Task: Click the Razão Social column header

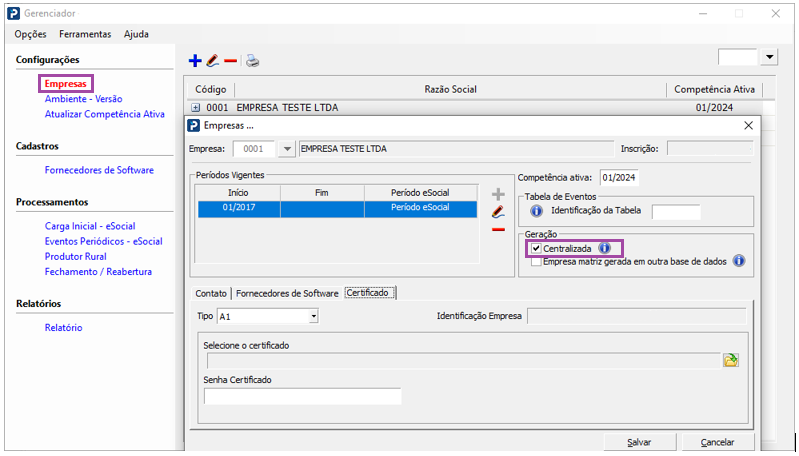Action: (x=450, y=89)
